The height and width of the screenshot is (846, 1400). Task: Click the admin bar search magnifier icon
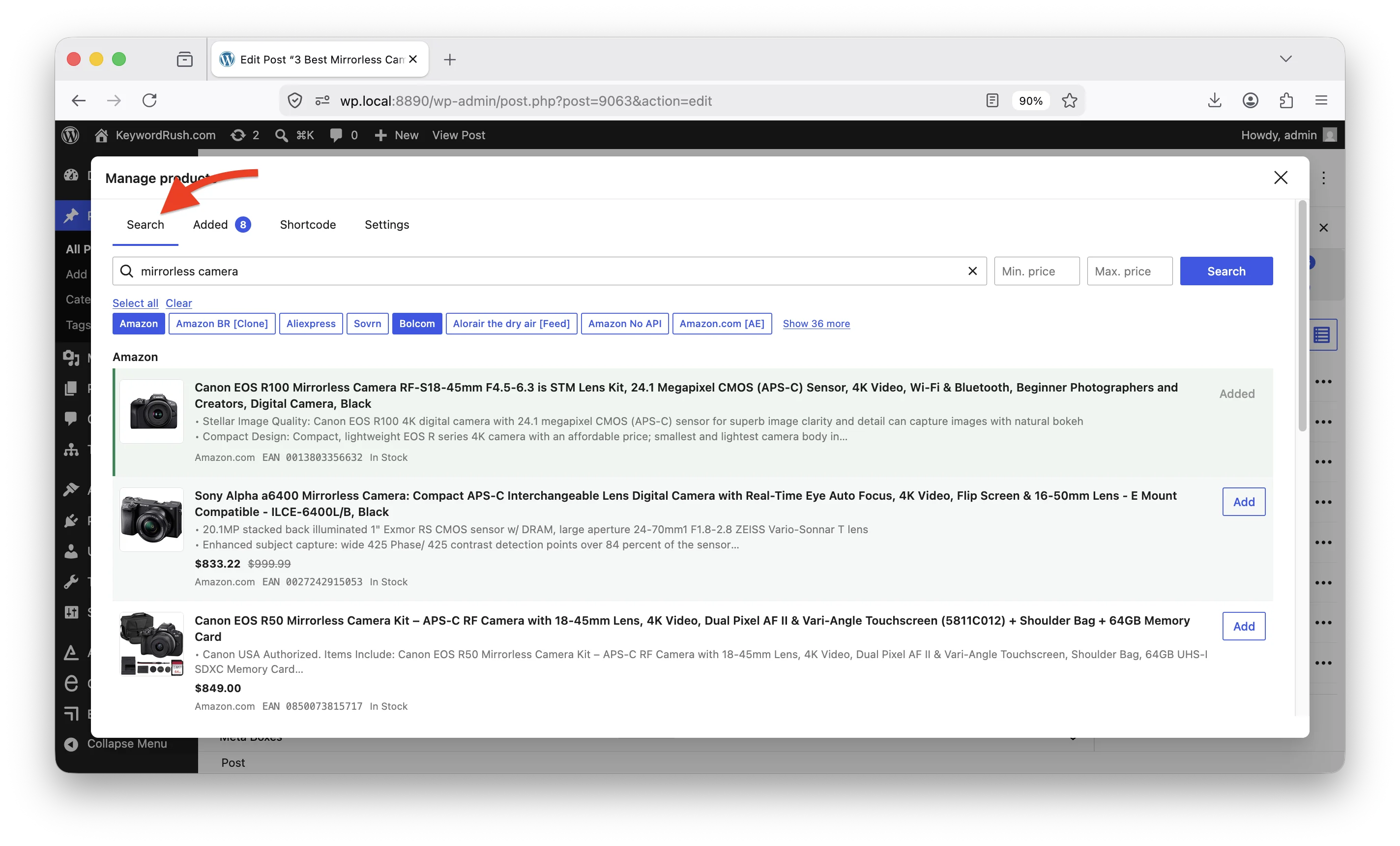pyautogui.click(x=281, y=135)
